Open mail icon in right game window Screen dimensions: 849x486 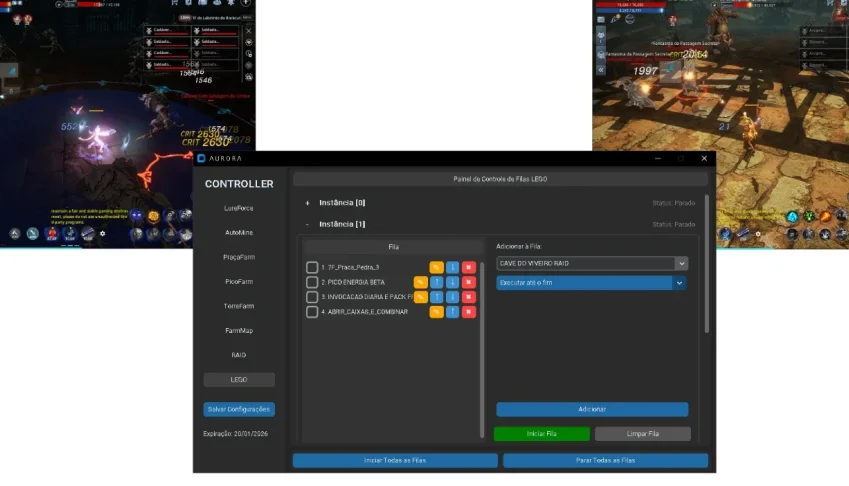click(601, 19)
